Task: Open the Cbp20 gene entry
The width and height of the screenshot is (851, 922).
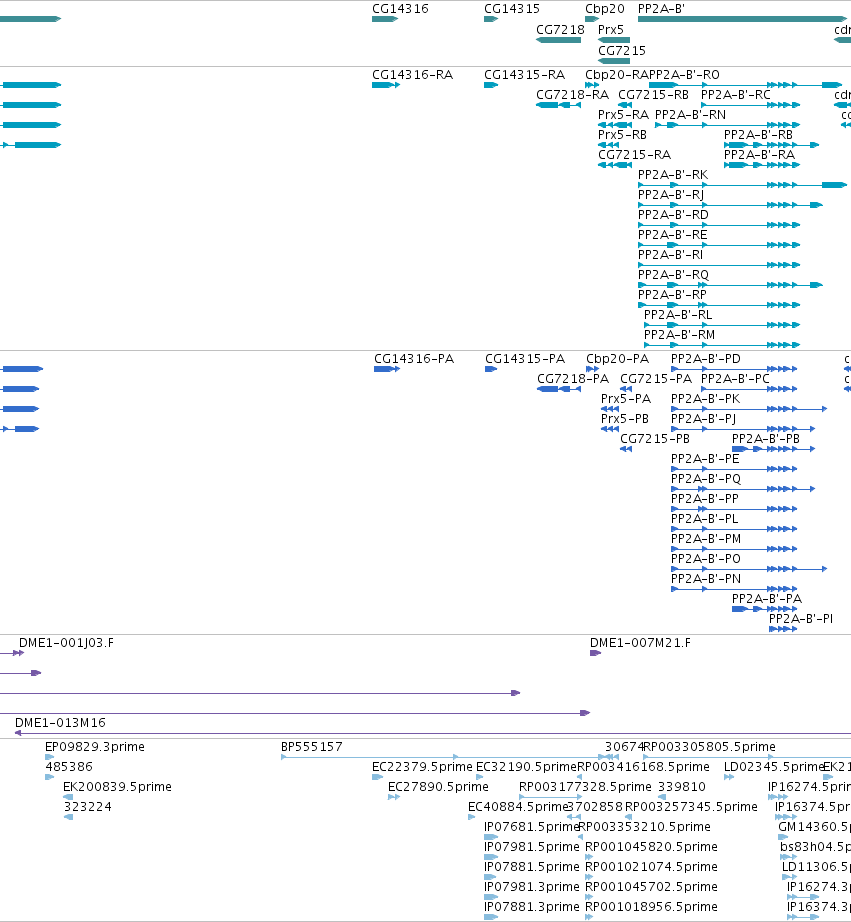Action: click(605, 9)
